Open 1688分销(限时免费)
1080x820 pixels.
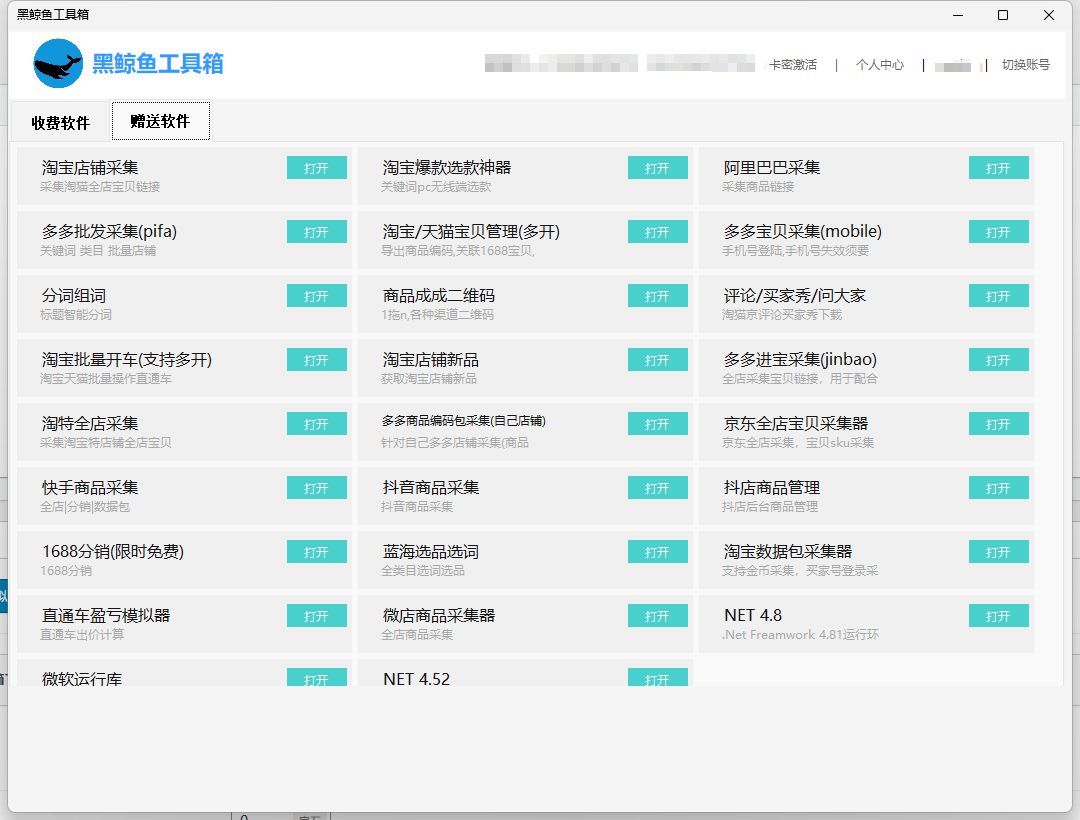click(316, 552)
